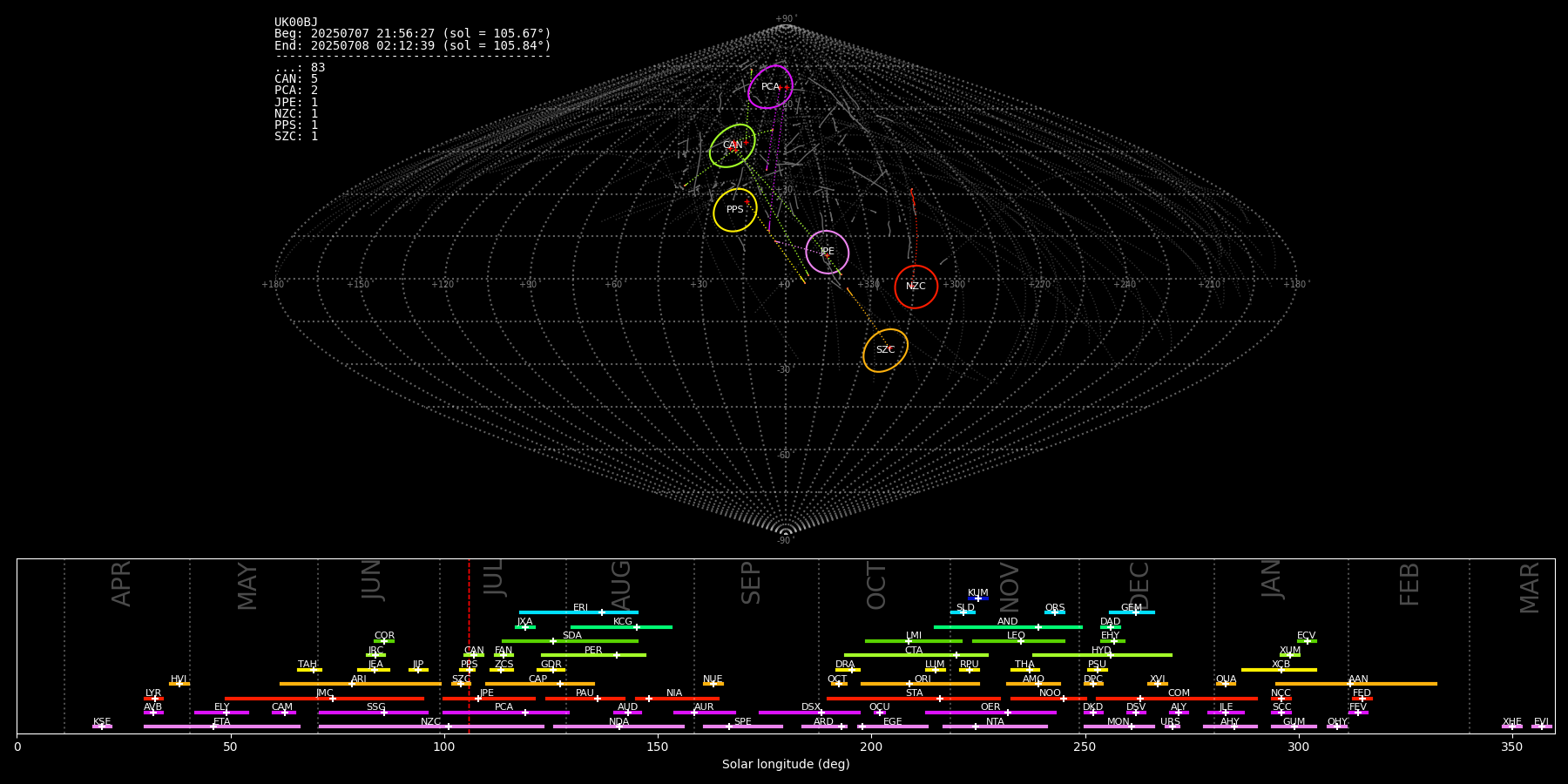The height and width of the screenshot is (784, 1568).
Task: Click the 'CAN: 5' legend count
Action: tap(296, 79)
